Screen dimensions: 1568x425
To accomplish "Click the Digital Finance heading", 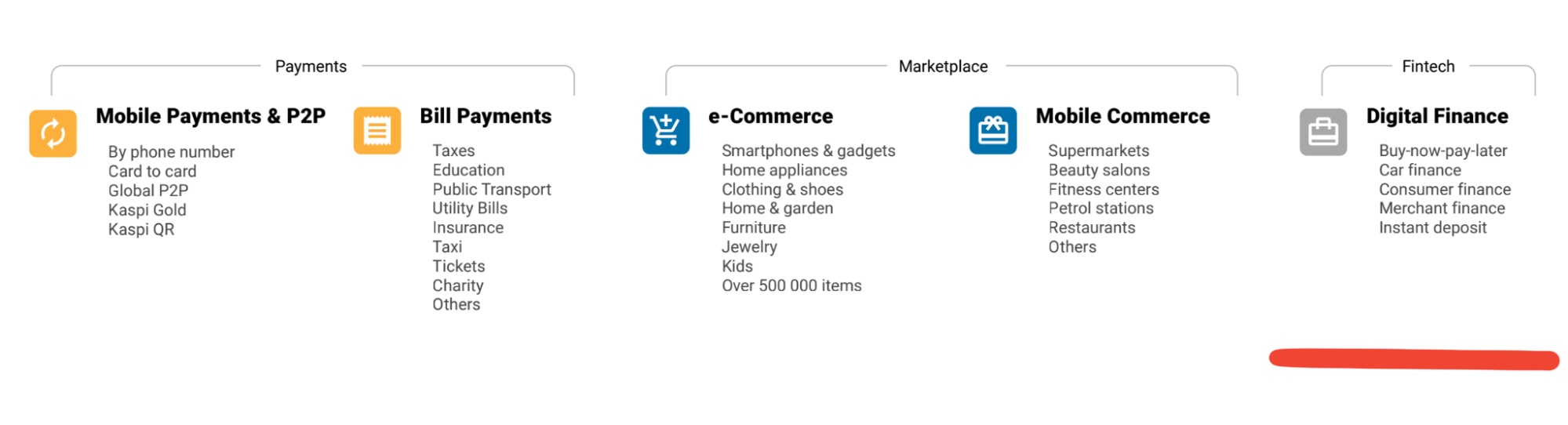I will click(x=1437, y=116).
